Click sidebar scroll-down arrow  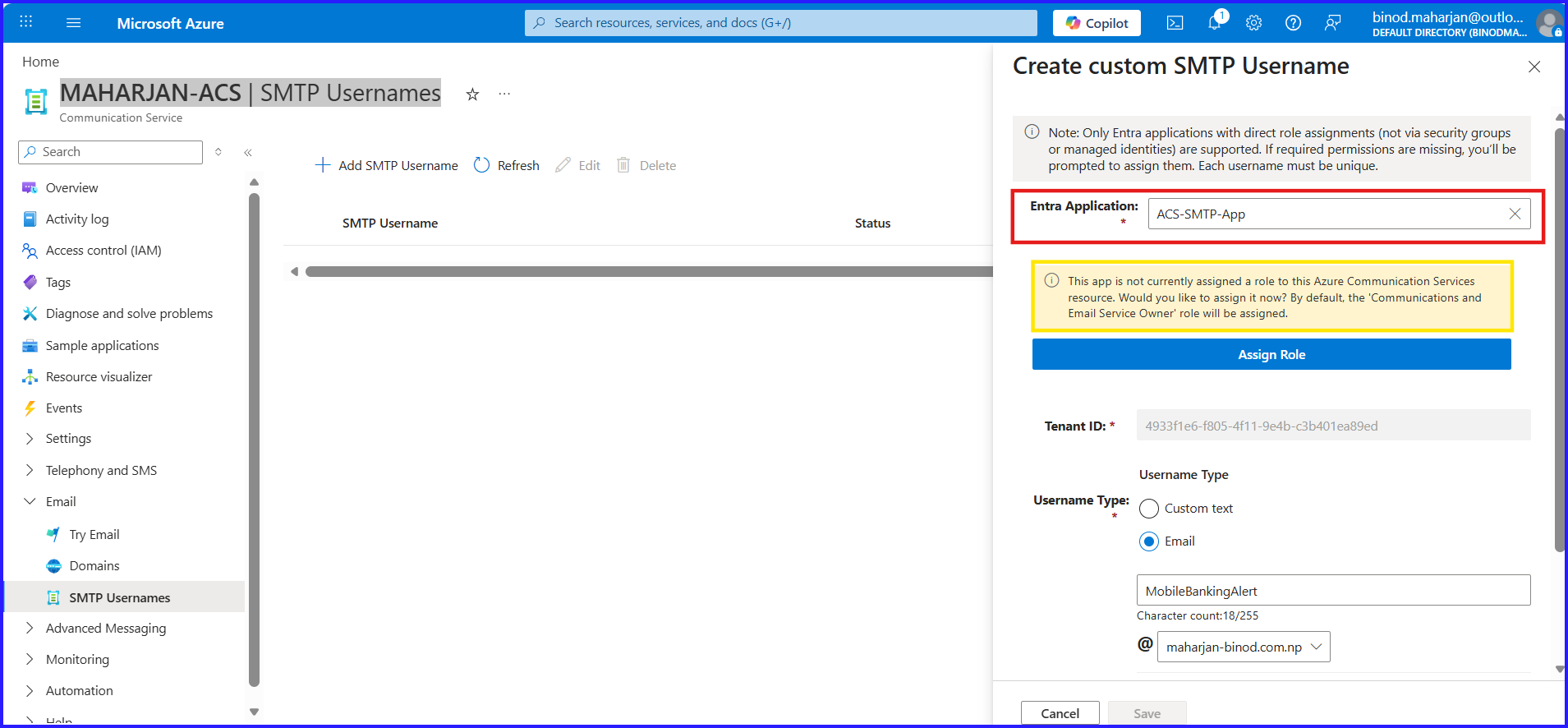coord(254,712)
